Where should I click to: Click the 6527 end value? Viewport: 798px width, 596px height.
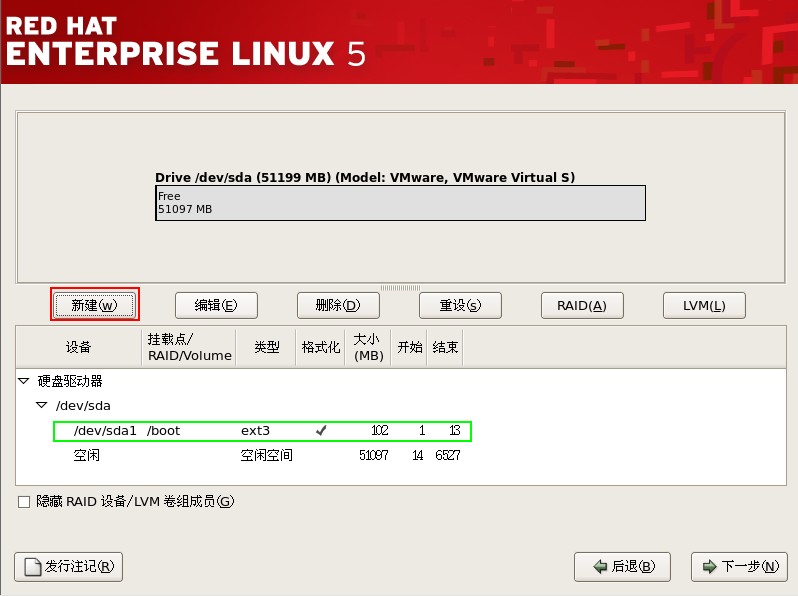[x=448, y=455]
